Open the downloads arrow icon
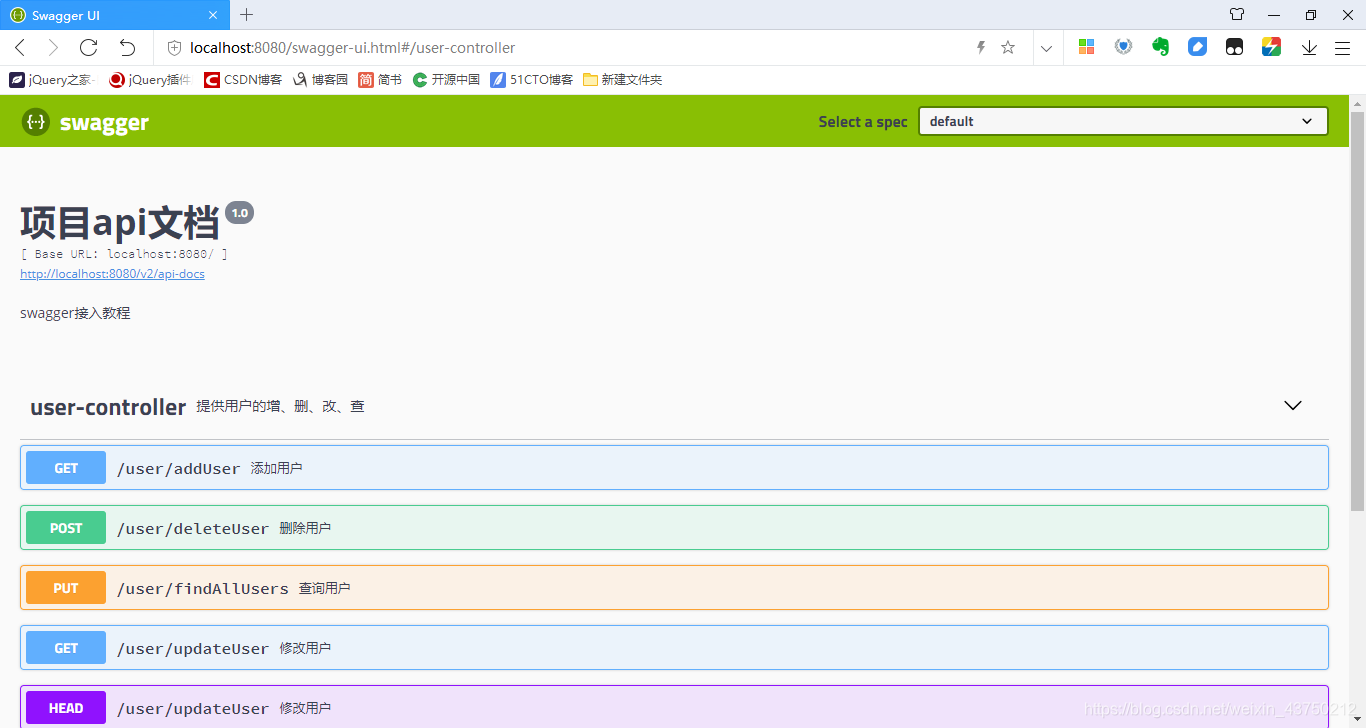This screenshot has width=1366, height=728. click(1309, 47)
